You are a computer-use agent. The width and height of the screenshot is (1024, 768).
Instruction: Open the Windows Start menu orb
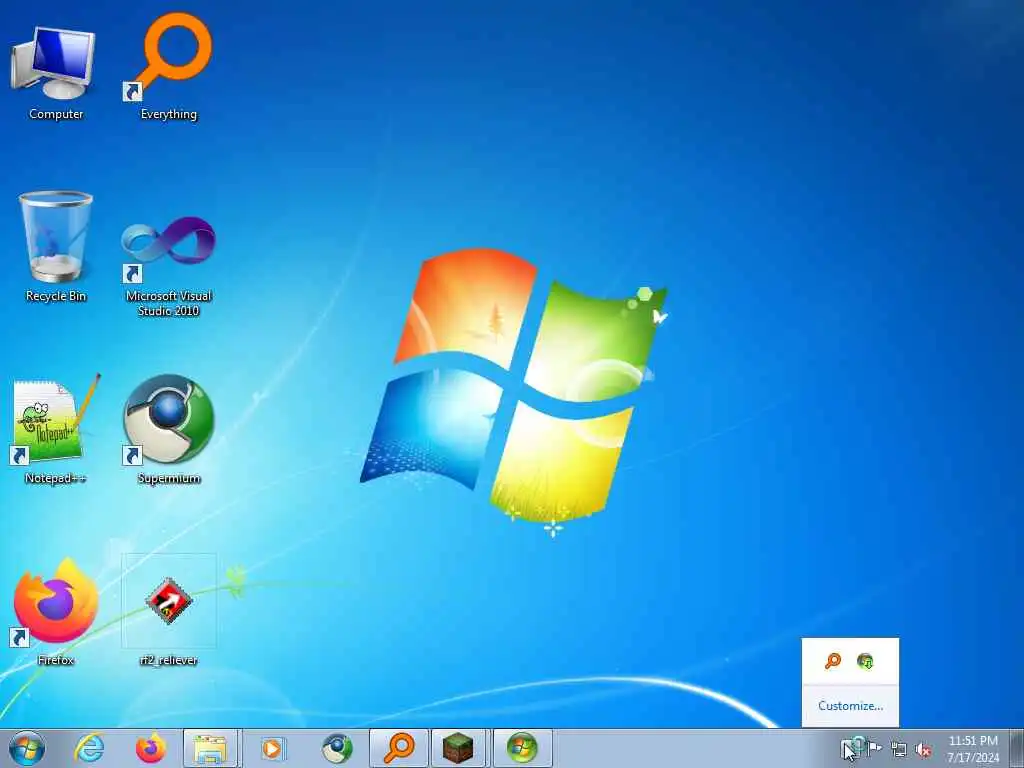(27, 748)
